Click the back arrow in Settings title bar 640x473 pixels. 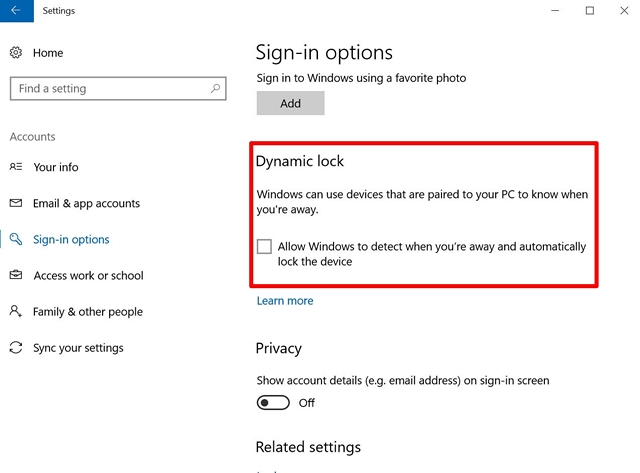[16, 11]
